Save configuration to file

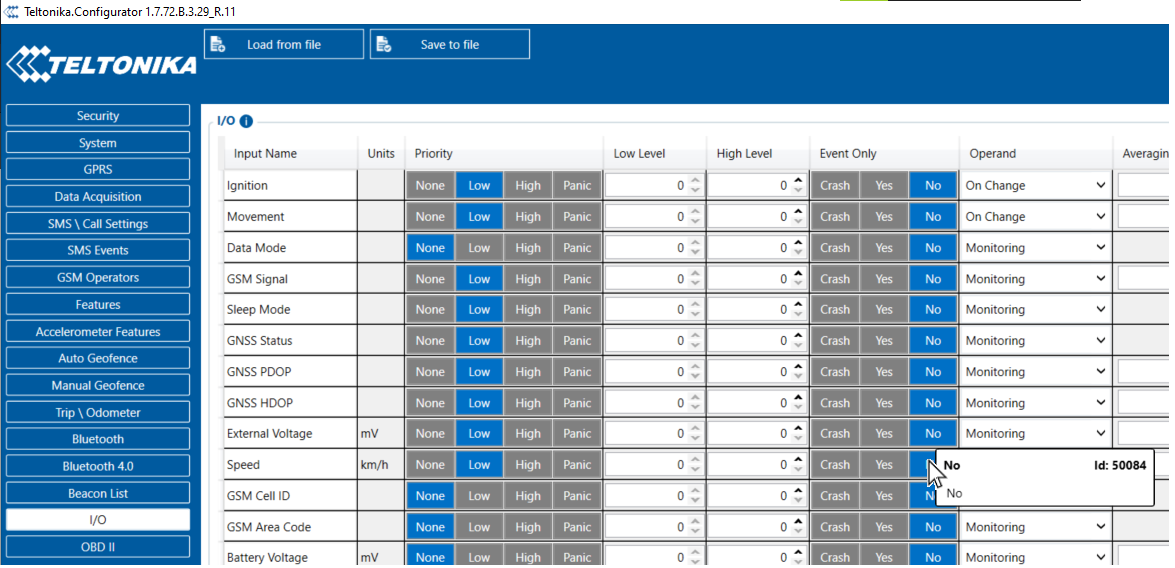click(450, 44)
